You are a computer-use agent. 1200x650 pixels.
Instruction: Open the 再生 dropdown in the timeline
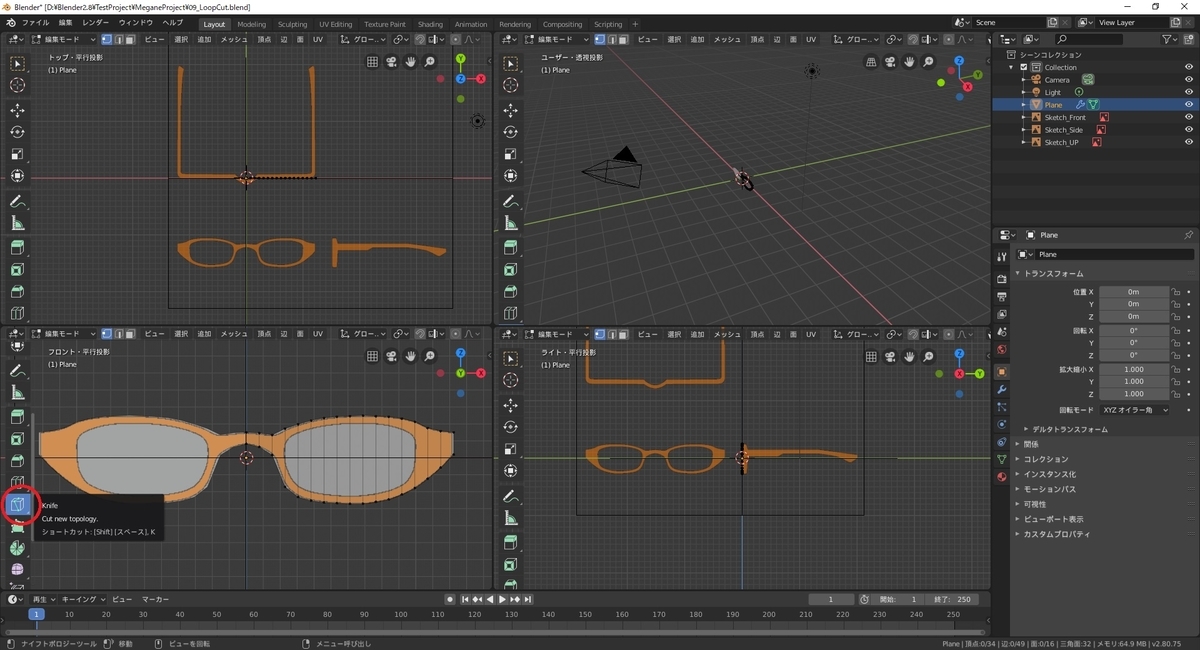pyautogui.click(x=43, y=599)
